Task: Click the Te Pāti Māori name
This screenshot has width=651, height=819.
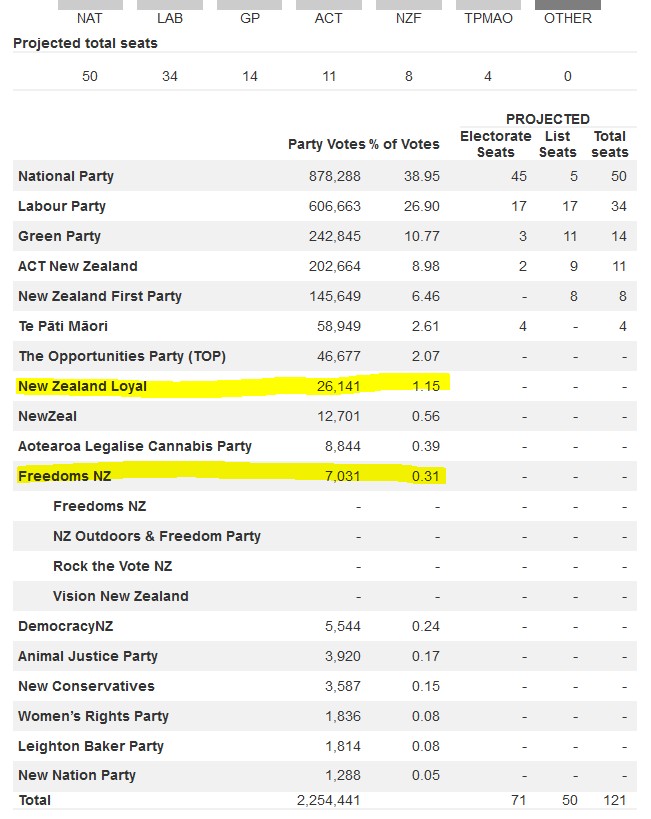Action: pyautogui.click(x=63, y=326)
